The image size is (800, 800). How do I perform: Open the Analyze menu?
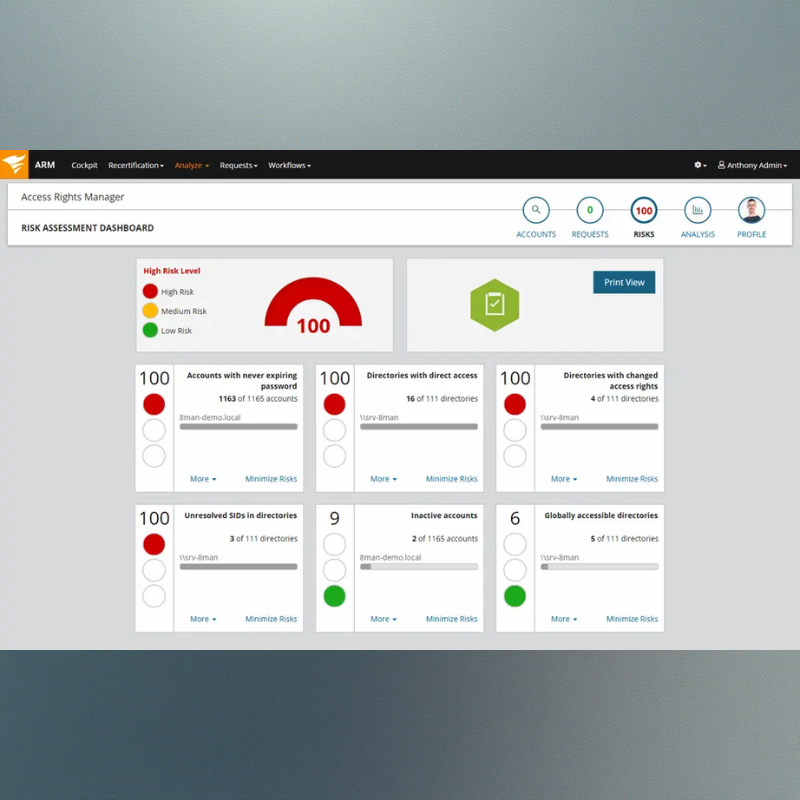[x=191, y=165]
